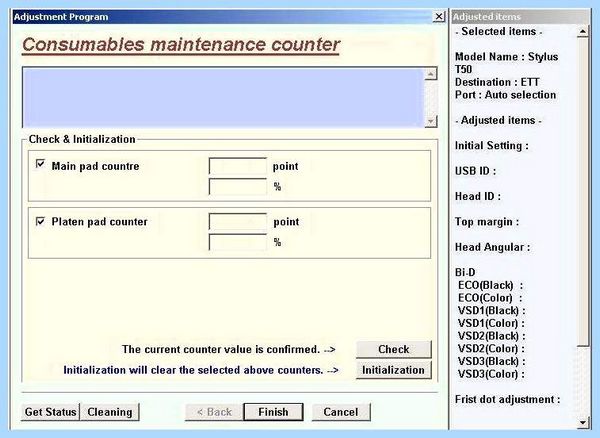This screenshot has height=438, width=600.
Task: Close the Adjustment Program window
Action: [x=439, y=16]
